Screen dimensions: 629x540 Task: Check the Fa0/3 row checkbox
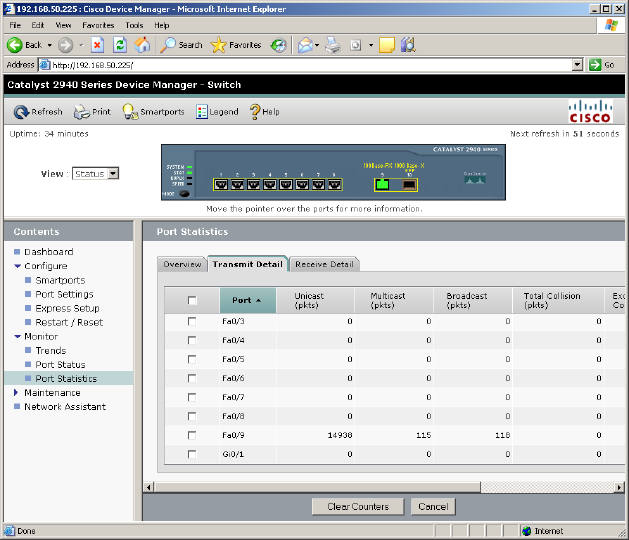tap(192, 321)
